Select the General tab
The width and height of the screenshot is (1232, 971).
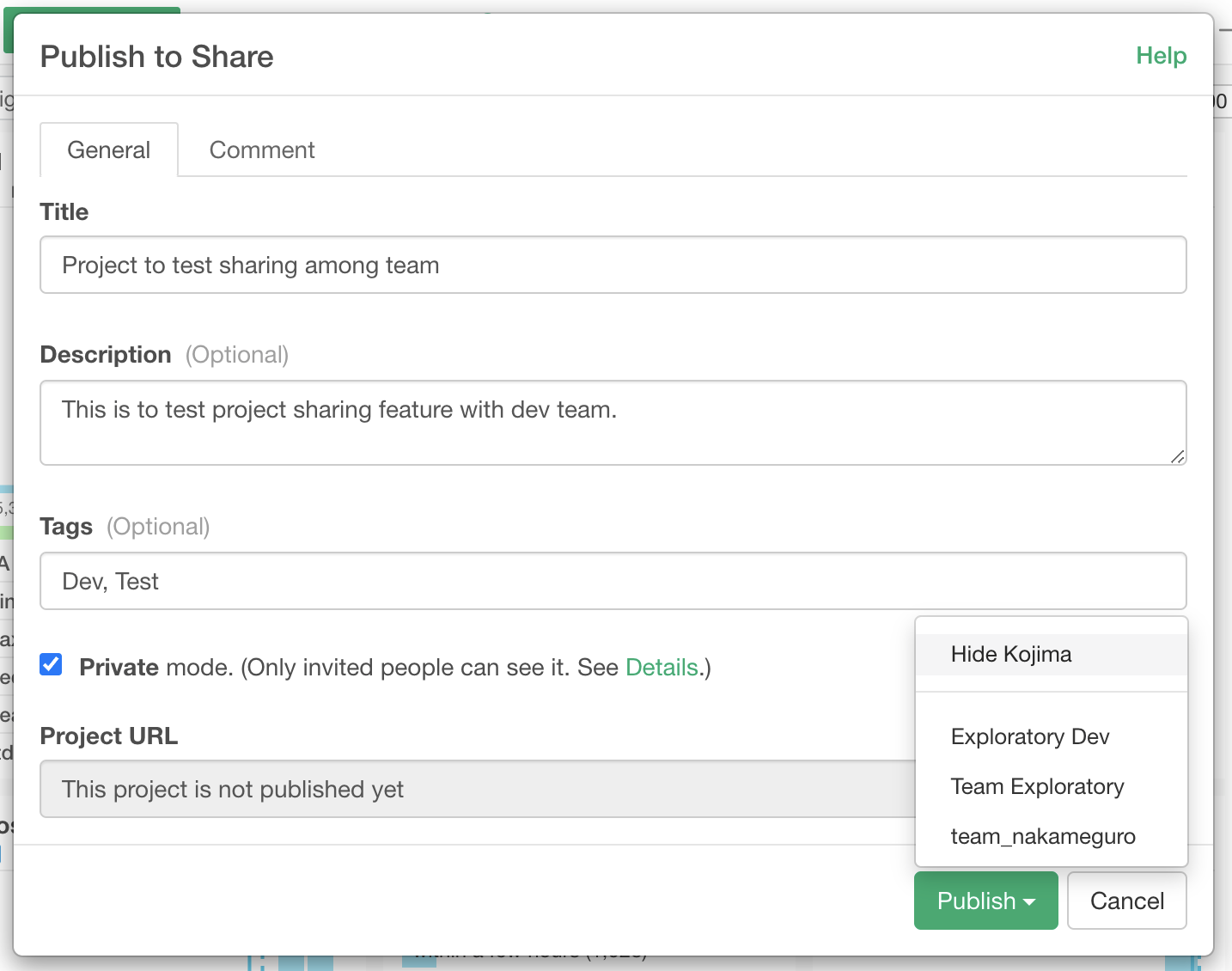109,150
